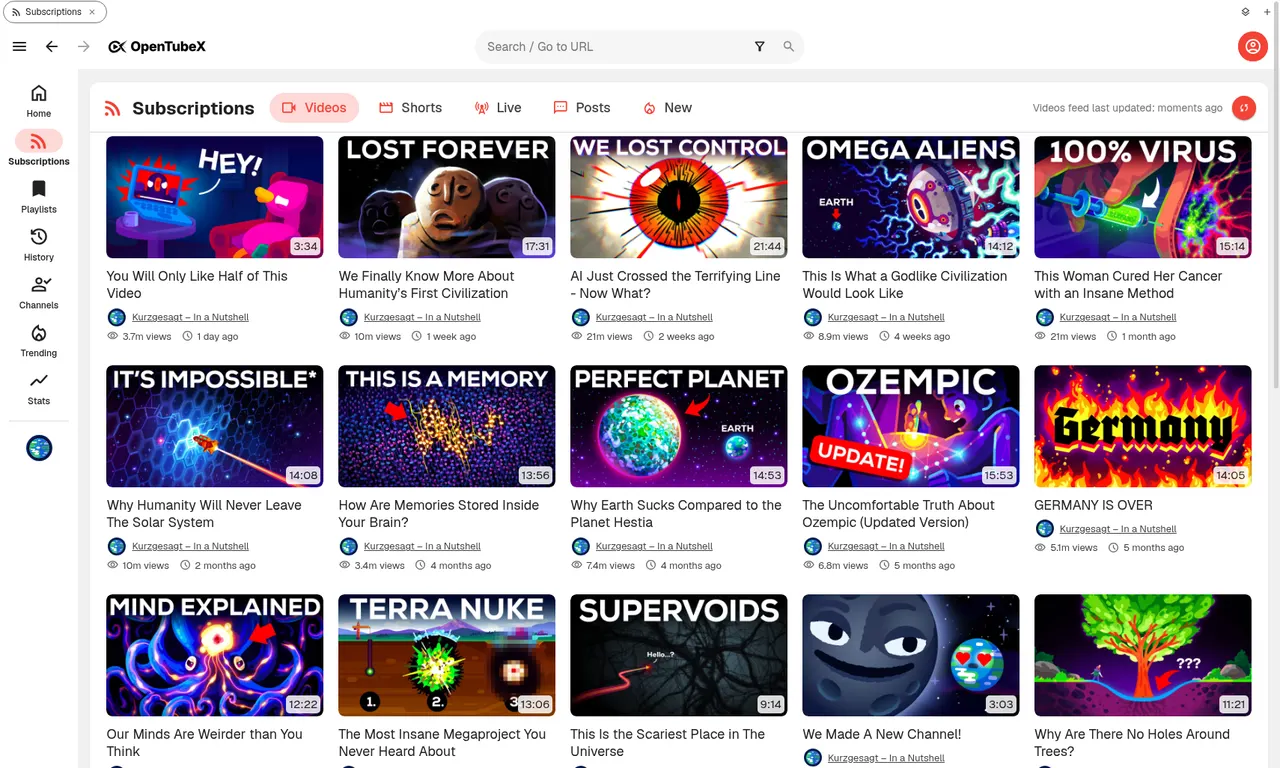Viewport: 1280px width, 768px height.
Task: Switch to the New tab
Action: [667, 108]
